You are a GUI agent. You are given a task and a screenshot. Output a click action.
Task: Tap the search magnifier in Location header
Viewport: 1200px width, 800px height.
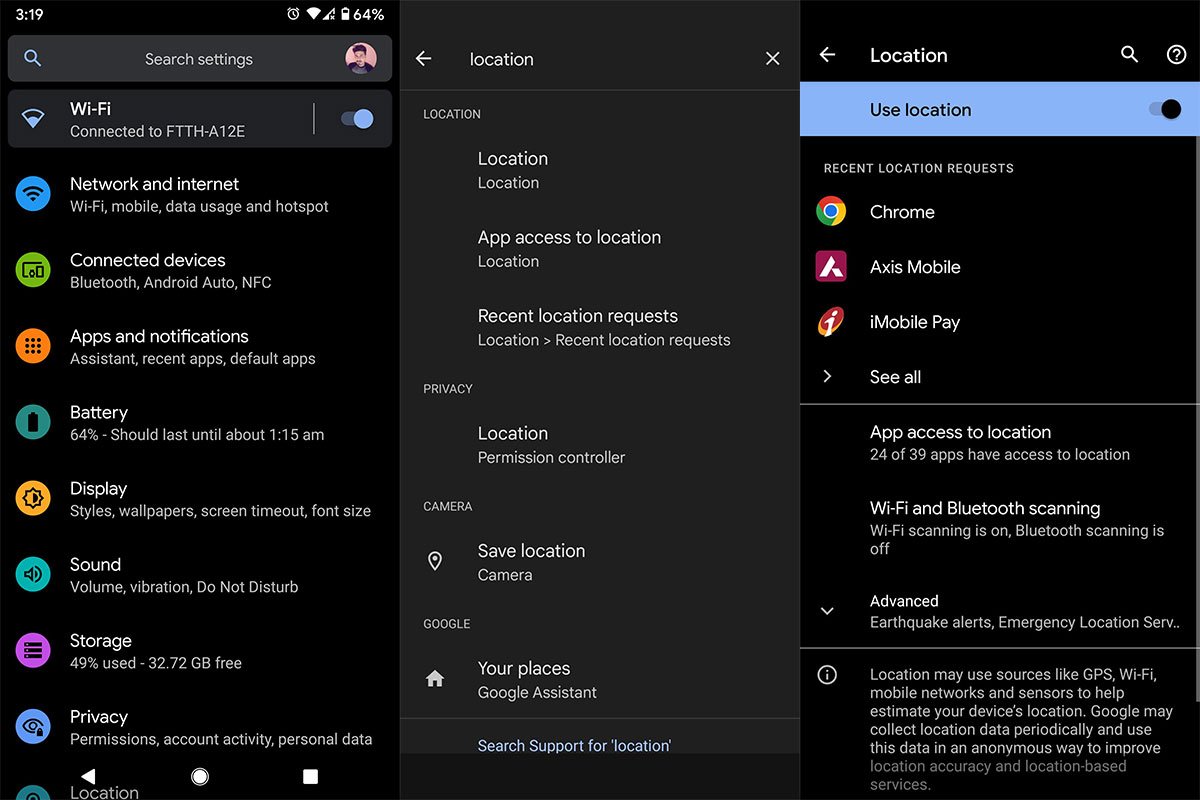[1129, 55]
